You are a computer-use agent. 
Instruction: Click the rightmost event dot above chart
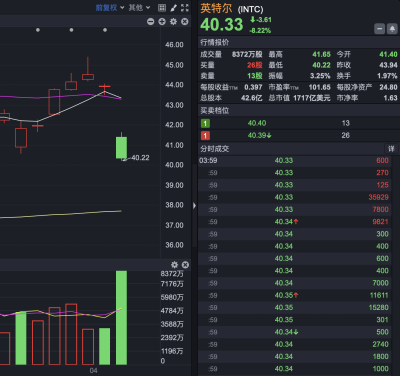point(105,30)
